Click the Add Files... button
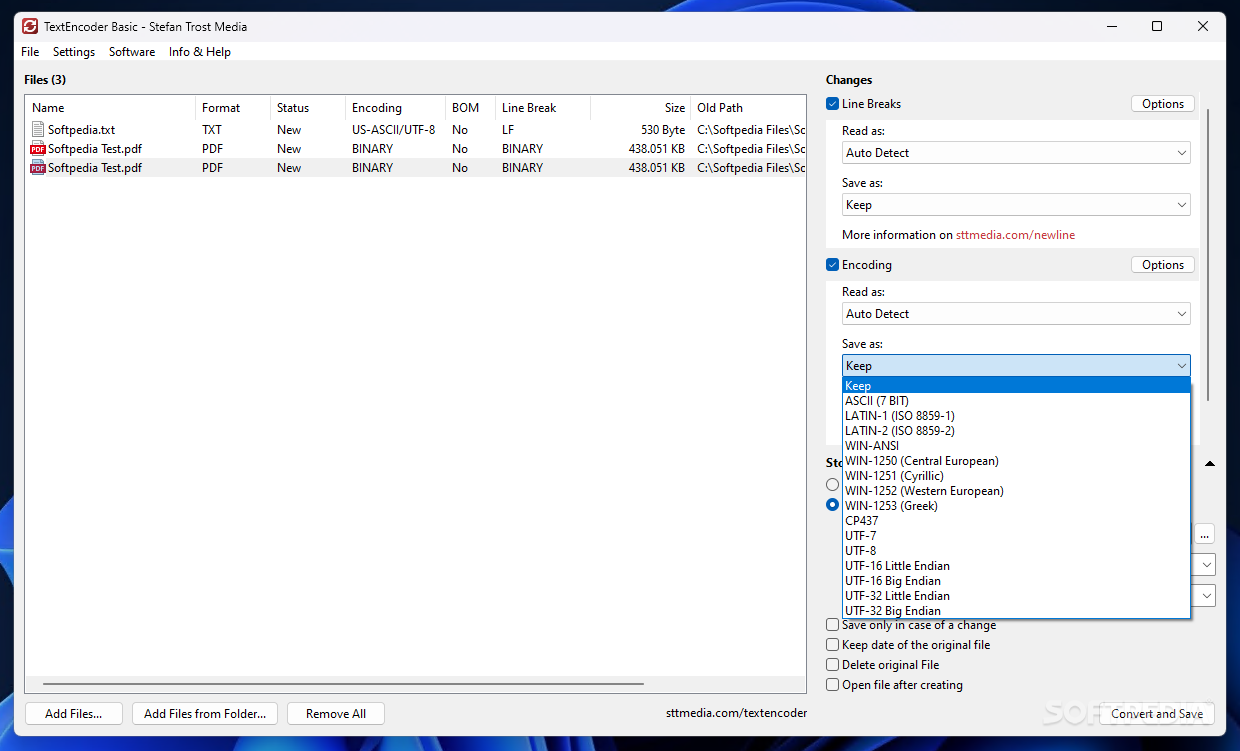Image resolution: width=1240 pixels, height=751 pixels. pyautogui.click(x=74, y=714)
